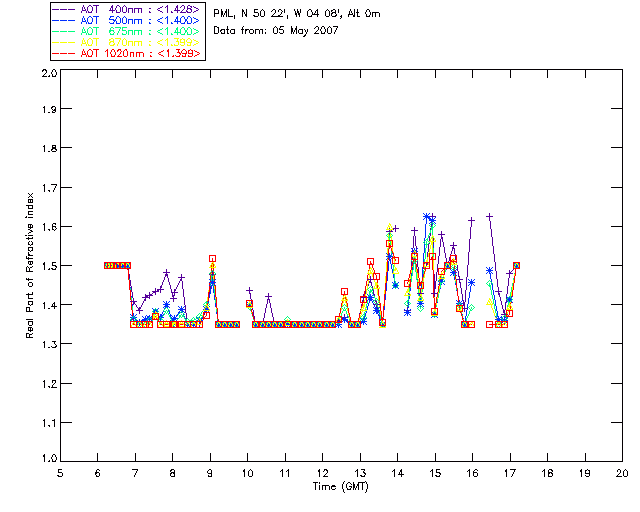This screenshot has width=640, height=512.
Task: Click the 1.5 y-axis tick label
Action: coord(49,266)
